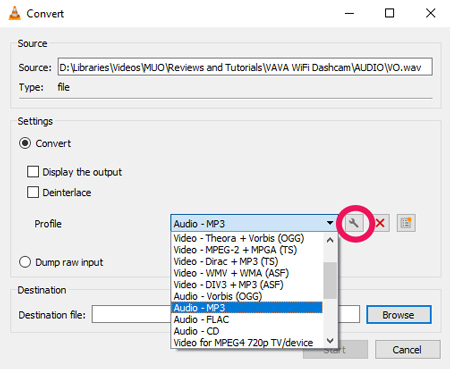Choose Video - MPEG-2 + MPGA (TS)
This screenshot has width=450, height=369.
247,250
